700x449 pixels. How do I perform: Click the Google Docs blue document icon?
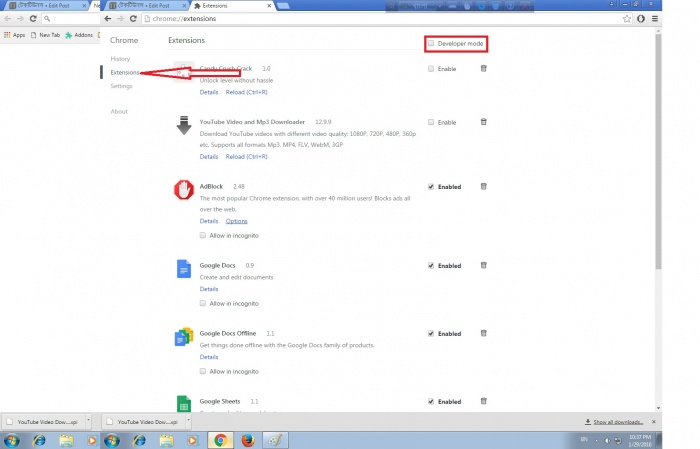tap(183, 269)
